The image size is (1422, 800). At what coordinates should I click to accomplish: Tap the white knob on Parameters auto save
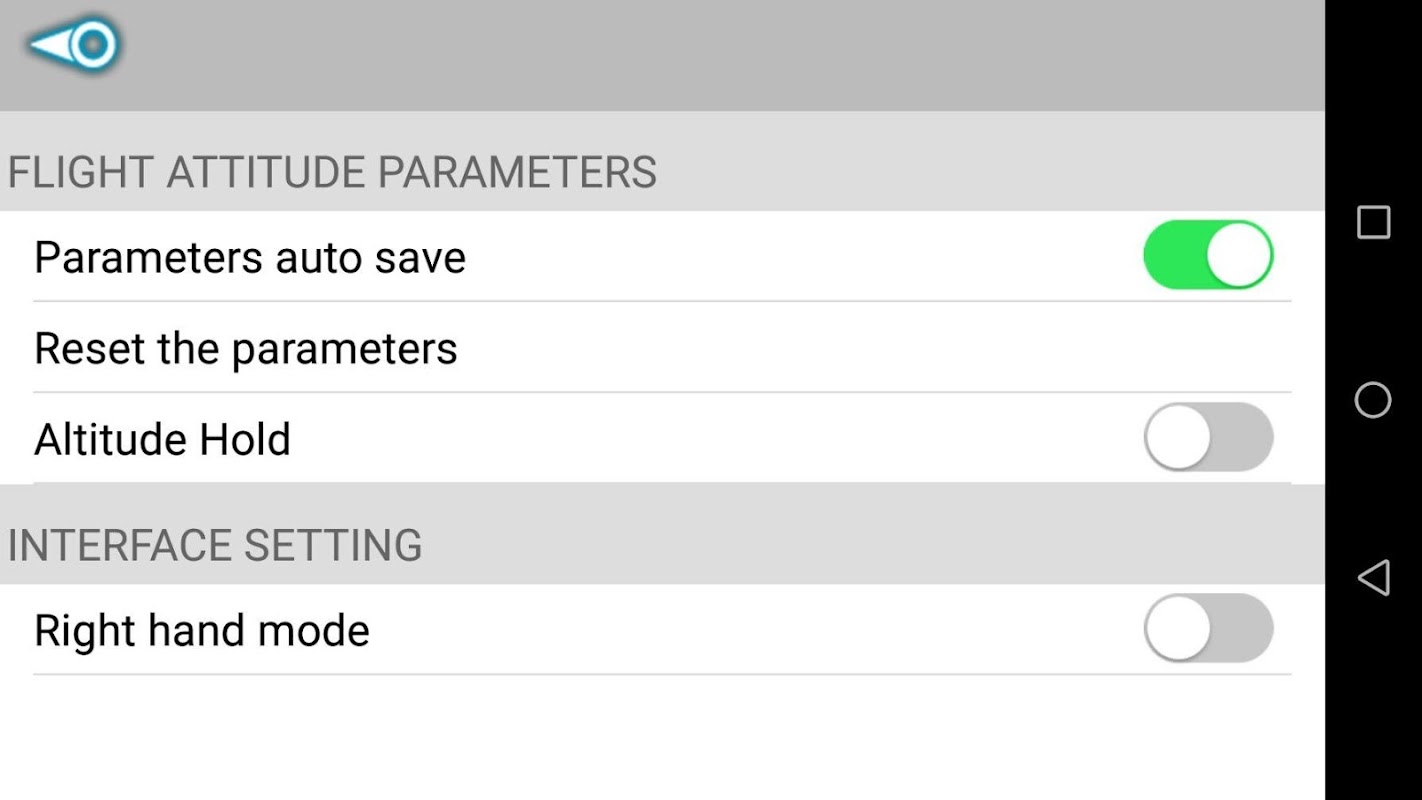(x=1238, y=256)
